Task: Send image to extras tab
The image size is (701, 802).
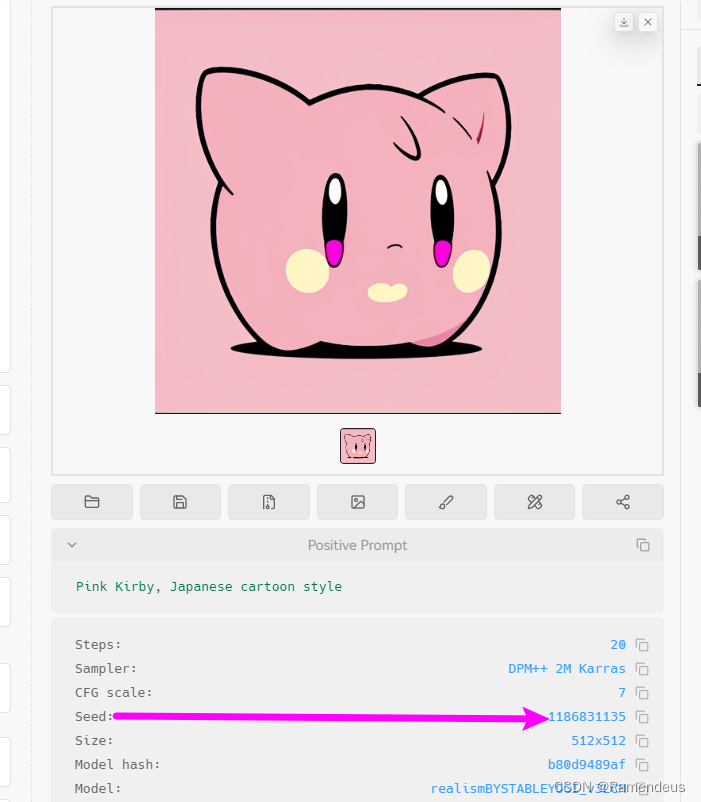Action: pos(534,502)
